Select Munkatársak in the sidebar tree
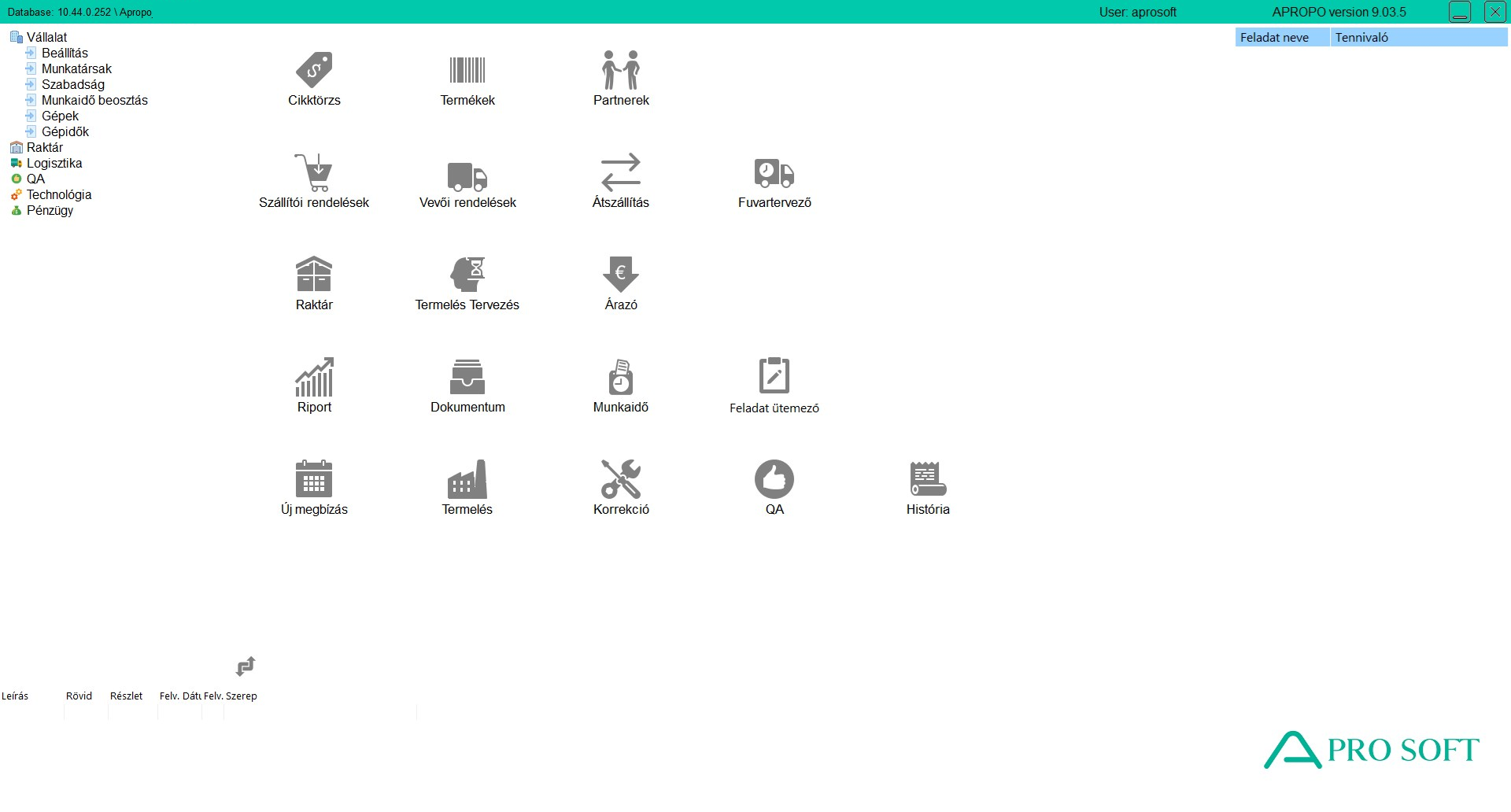The width and height of the screenshot is (1511, 812). click(x=76, y=68)
